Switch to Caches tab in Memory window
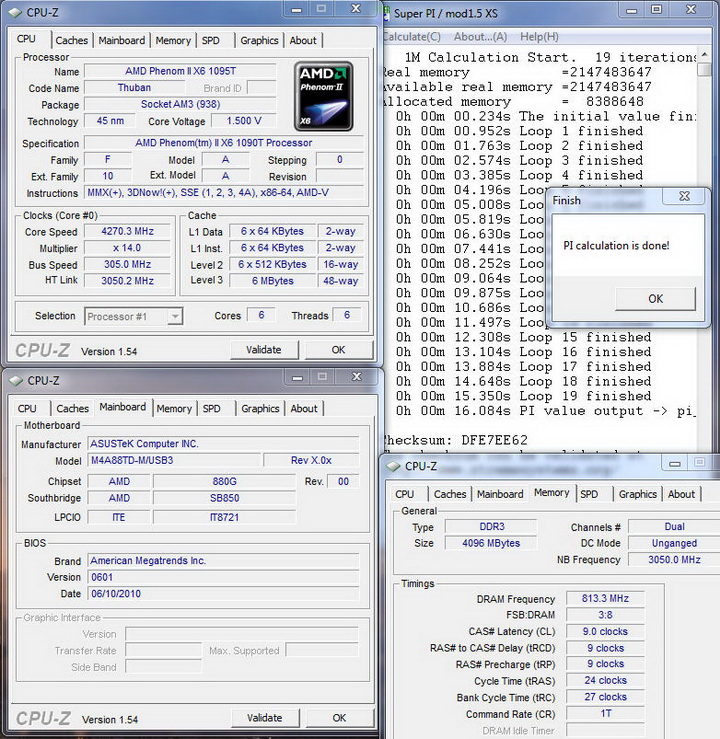The image size is (720, 739). coord(450,494)
